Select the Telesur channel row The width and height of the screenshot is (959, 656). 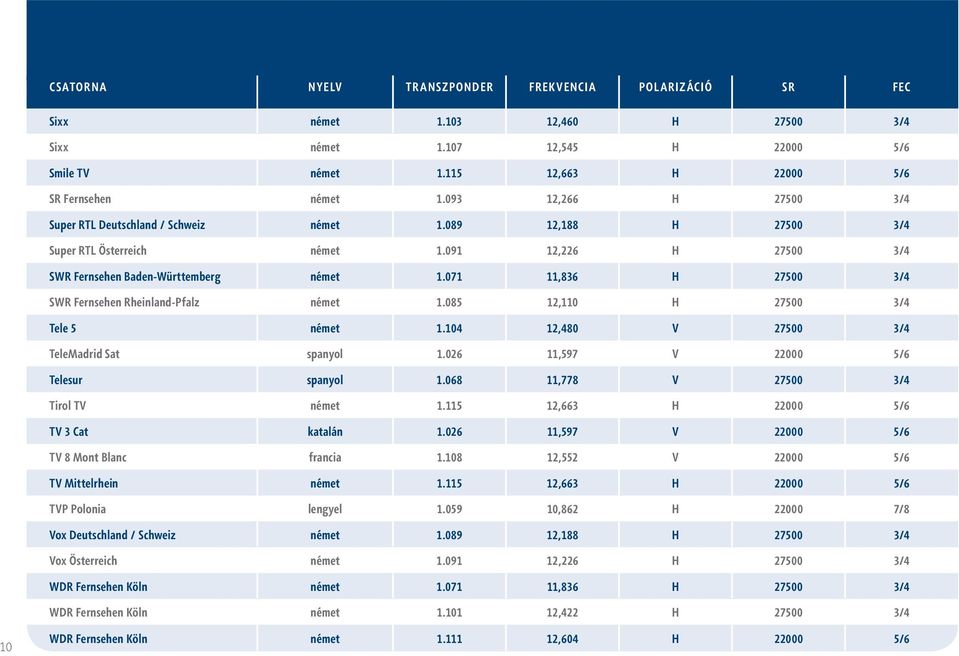click(492, 380)
